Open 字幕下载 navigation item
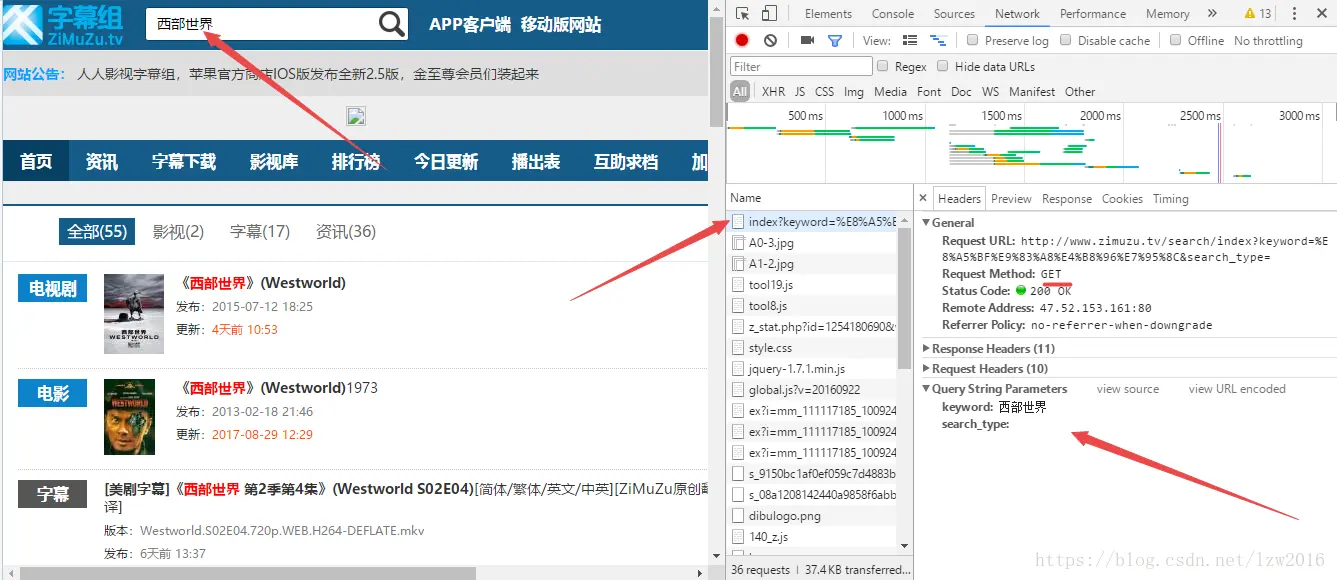The height and width of the screenshot is (580, 1337). point(184,161)
